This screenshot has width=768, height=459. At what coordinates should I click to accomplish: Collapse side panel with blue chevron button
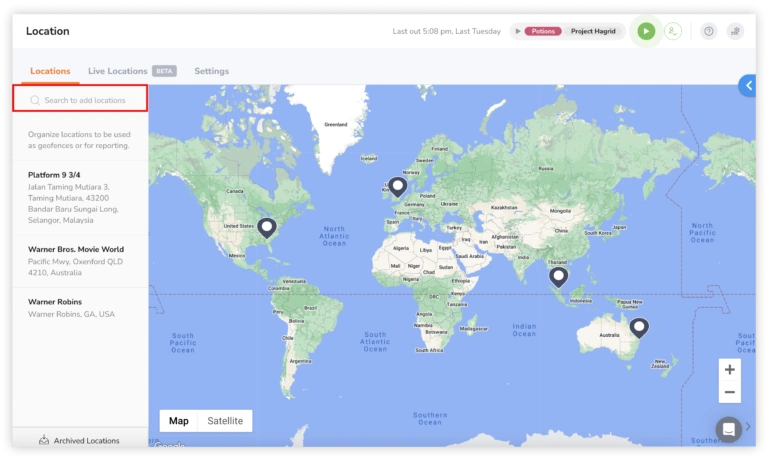click(x=748, y=86)
